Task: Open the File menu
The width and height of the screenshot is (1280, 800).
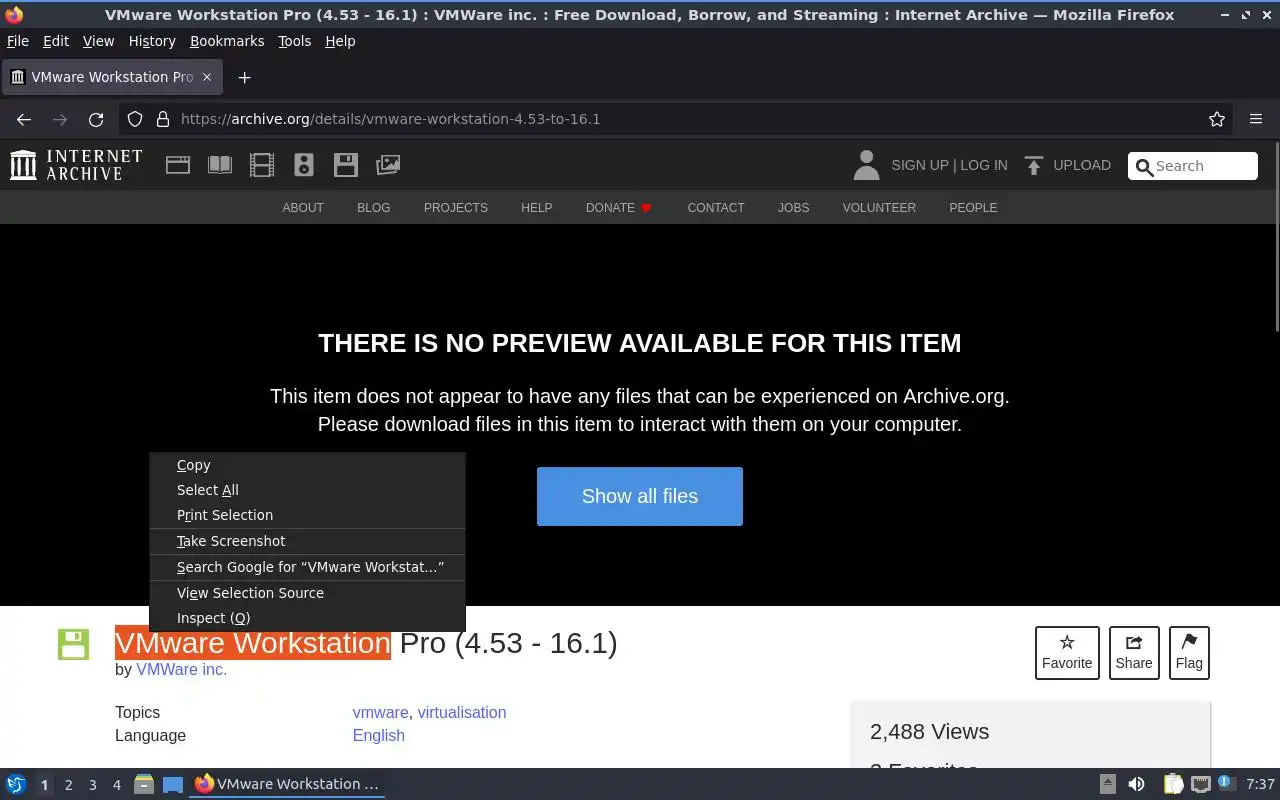Action: coord(18,41)
